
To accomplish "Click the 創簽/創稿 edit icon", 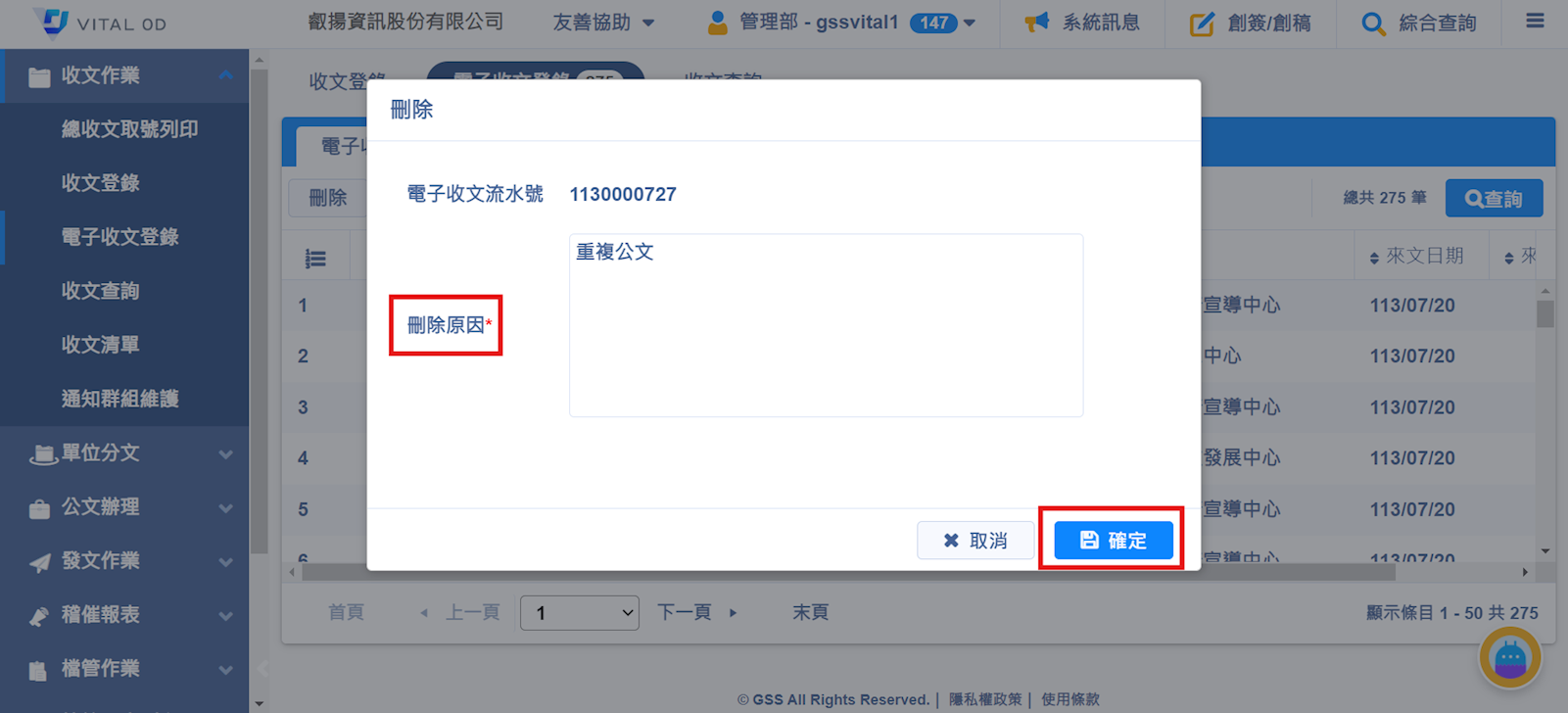I will (1201, 24).
